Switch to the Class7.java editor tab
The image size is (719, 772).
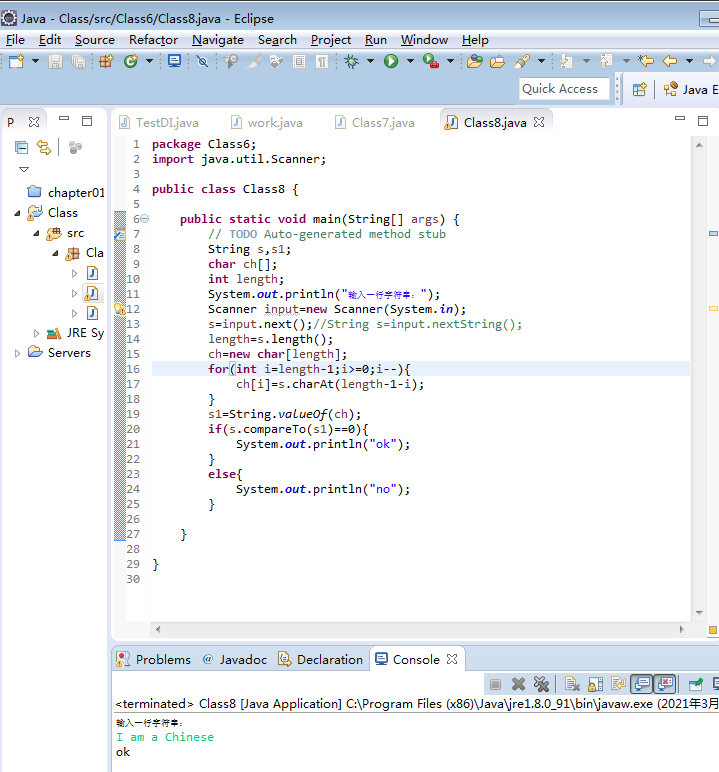pos(382,122)
